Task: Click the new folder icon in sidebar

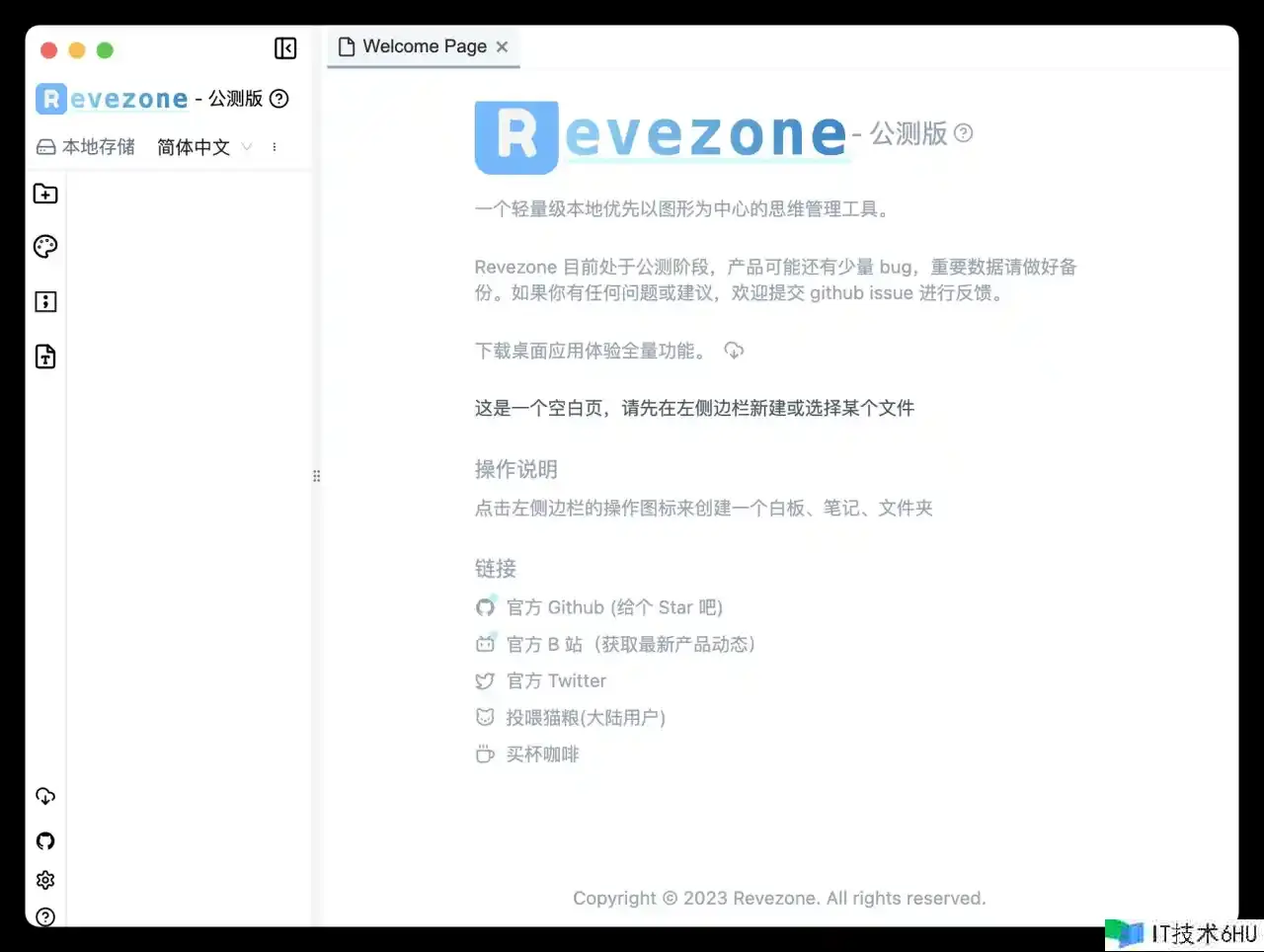Action: pyautogui.click(x=45, y=194)
